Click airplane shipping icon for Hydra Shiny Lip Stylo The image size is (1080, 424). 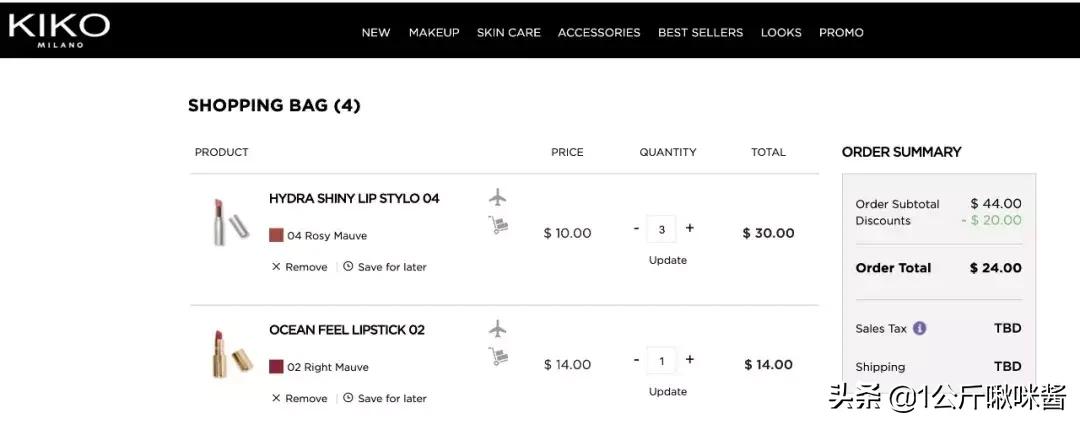click(x=498, y=197)
